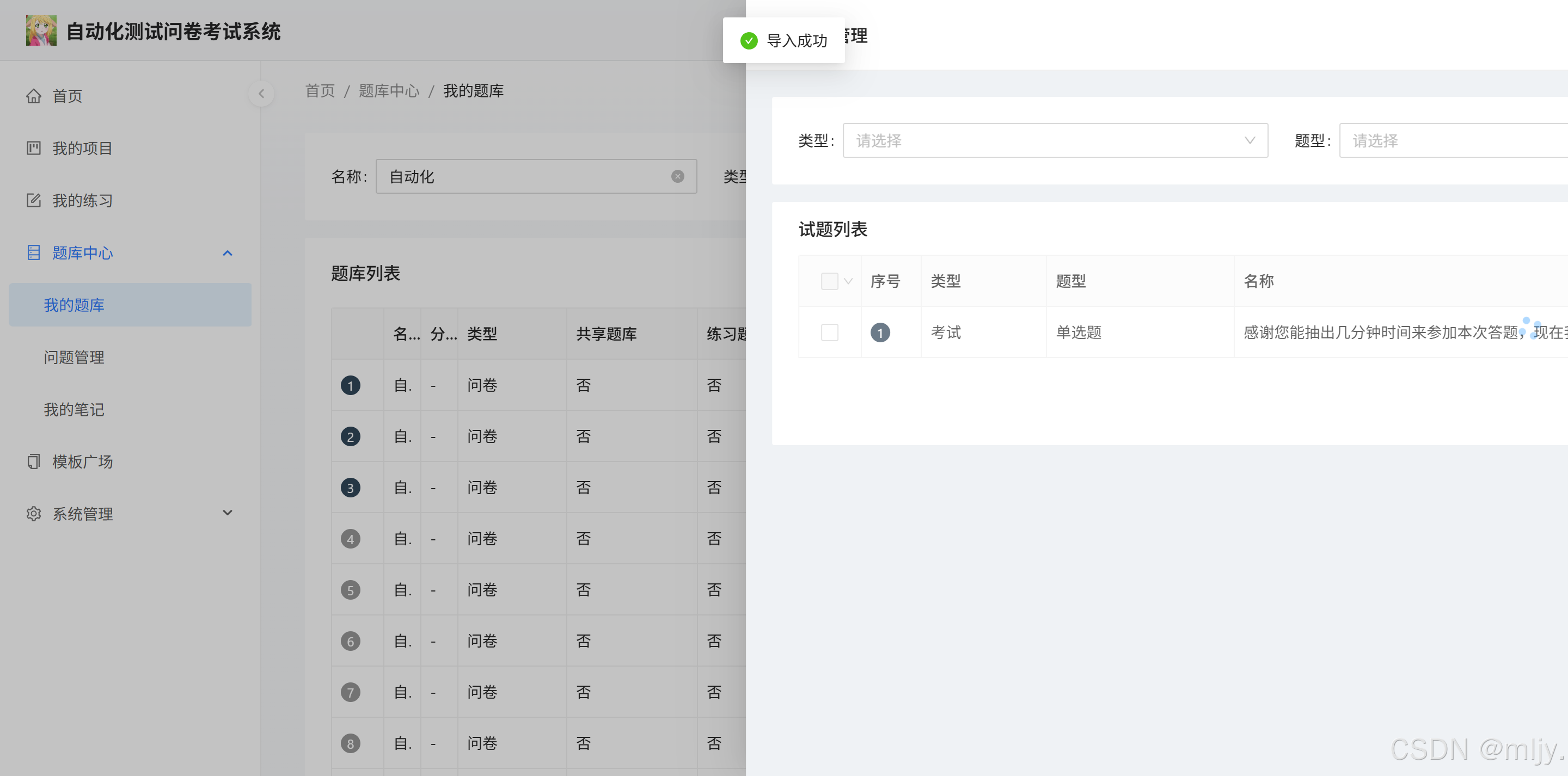Expand the 系统管理 submenu chevron
Viewport: 1568px width, 776px height.
click(x=227, y=513)
